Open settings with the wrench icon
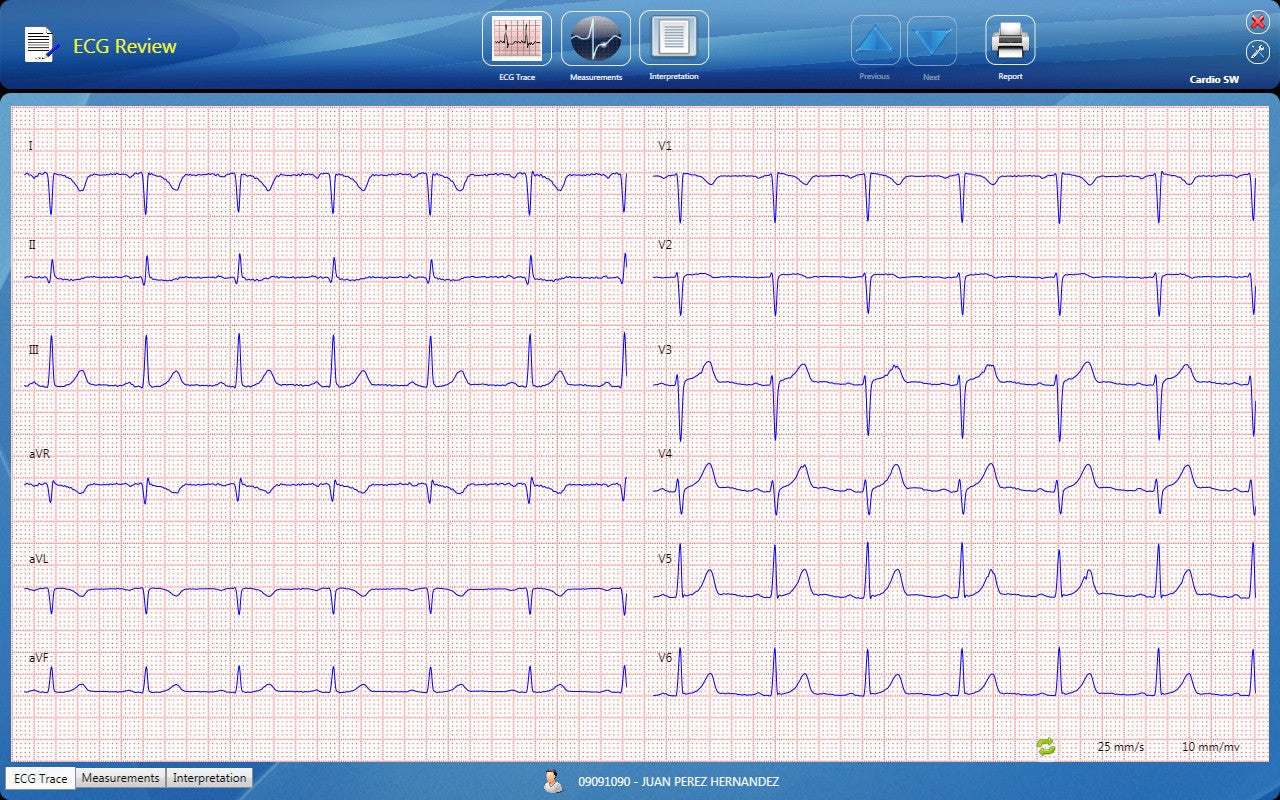This screenshot has height=800, width=1280. point(1257,53)
